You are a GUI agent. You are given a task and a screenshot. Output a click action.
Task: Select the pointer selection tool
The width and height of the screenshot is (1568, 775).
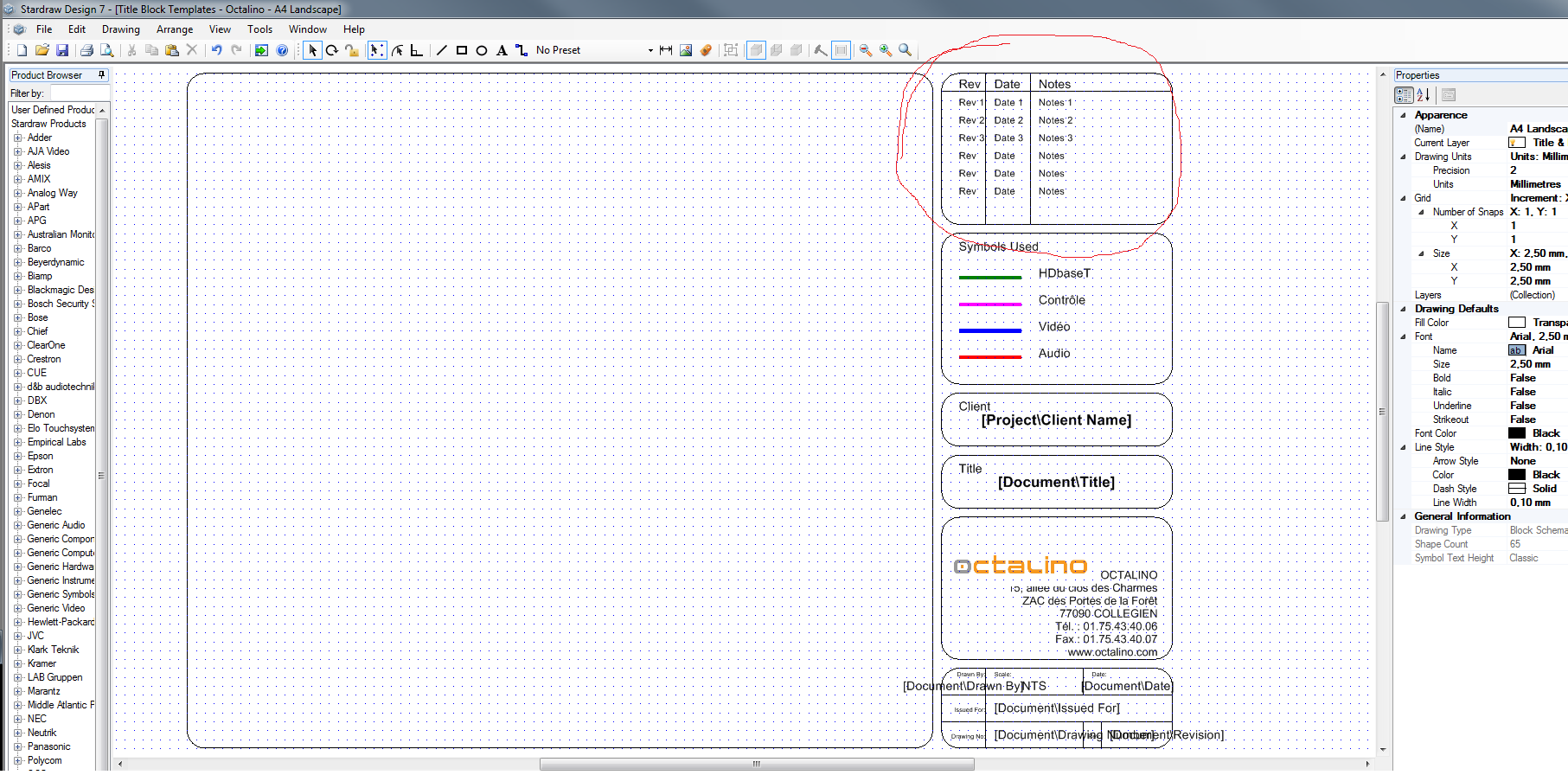pyautogui.click(x=312, y=50)
